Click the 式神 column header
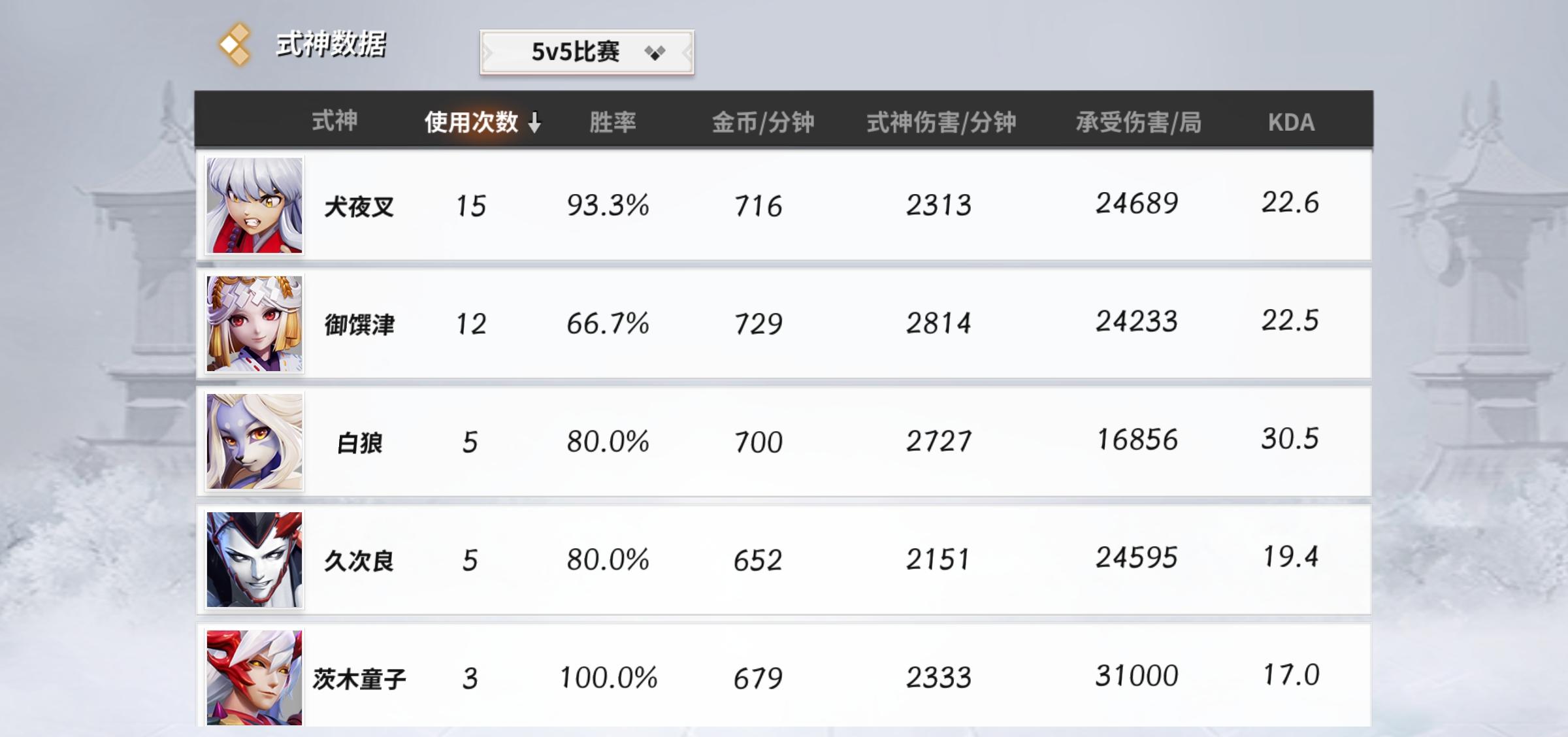 point(335,121)
